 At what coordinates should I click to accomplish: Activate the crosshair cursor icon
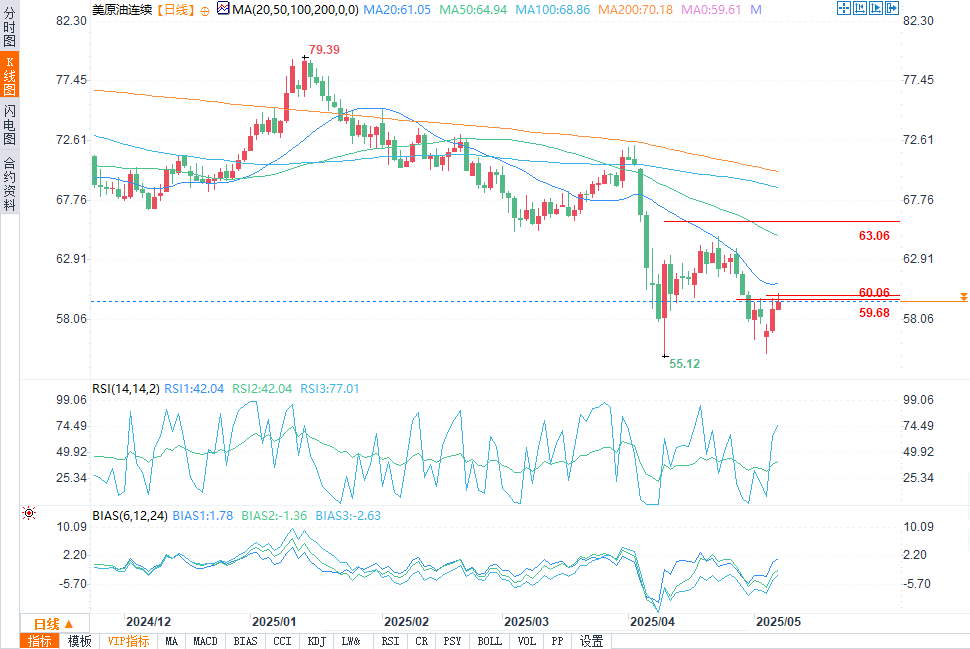(x=844, y=8)
